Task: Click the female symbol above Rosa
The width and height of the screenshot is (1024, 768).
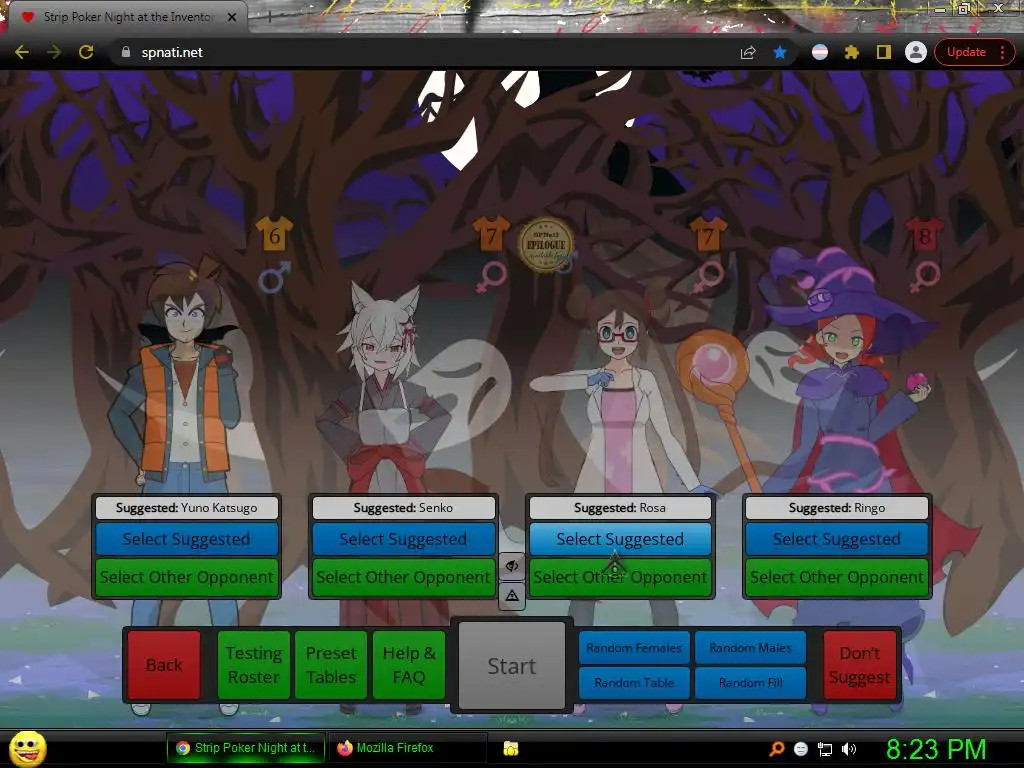Action: pyautogui.click(x=709, y=277)
